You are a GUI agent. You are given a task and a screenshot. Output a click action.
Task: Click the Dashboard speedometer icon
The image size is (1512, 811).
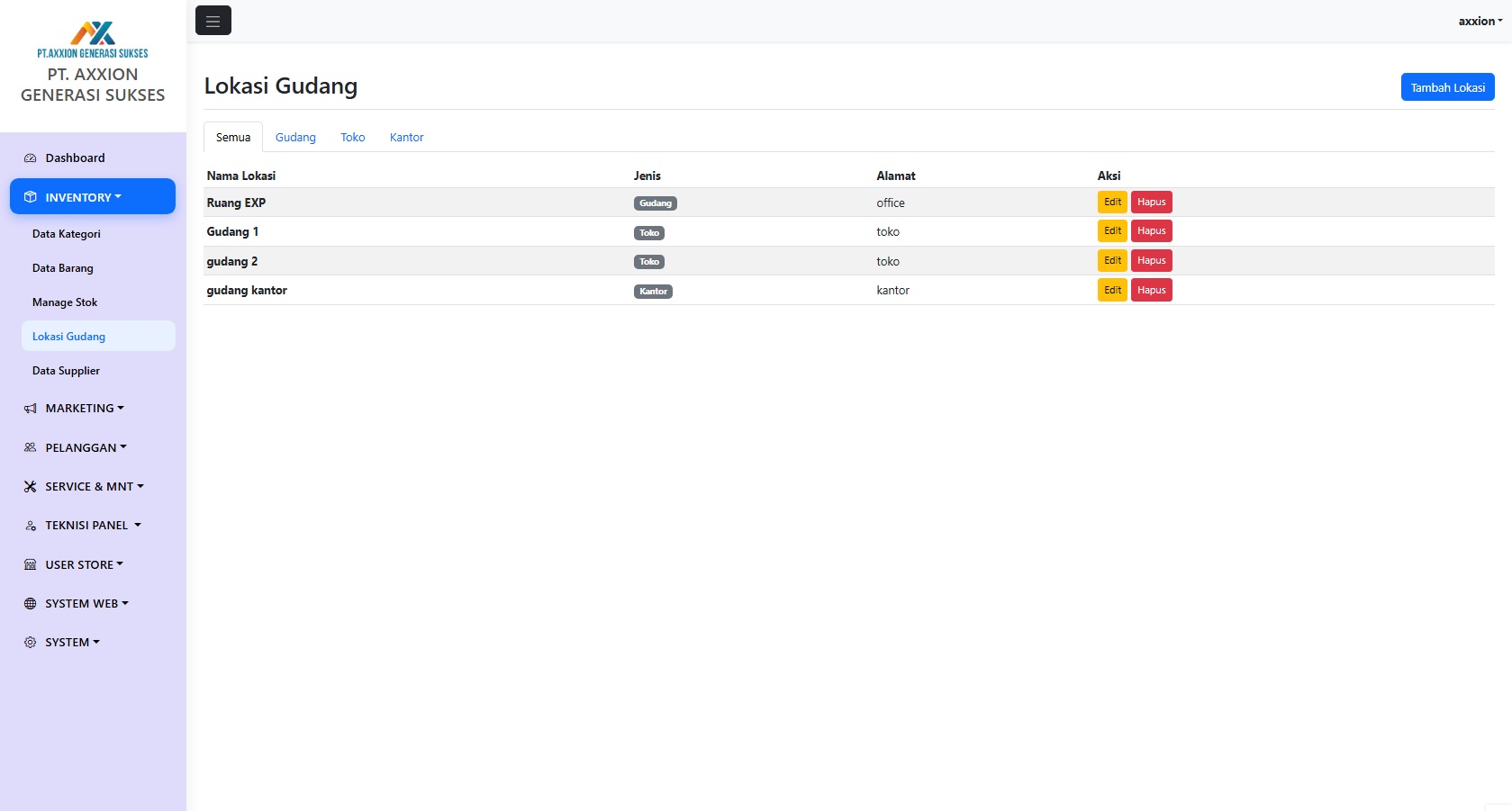pos(30,158)
